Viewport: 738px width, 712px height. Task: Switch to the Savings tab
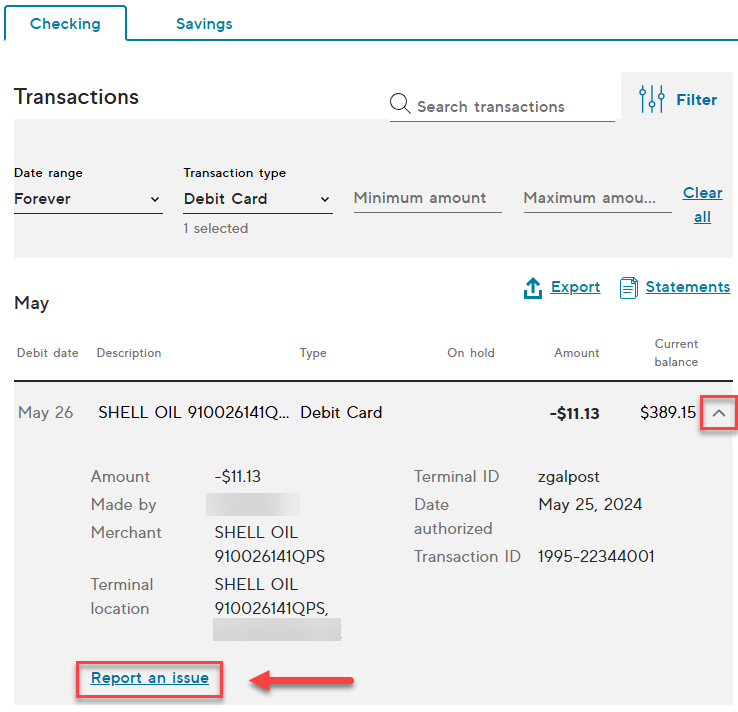click(x=203, y=24)
